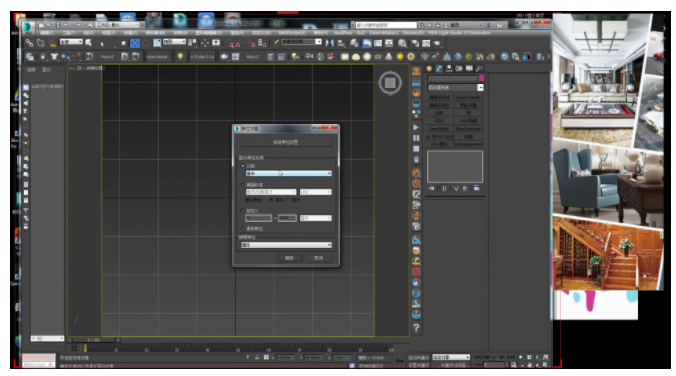Viewport: 676px width, 376px height.
Task: Click Cancel in the Units Setup dialog
Action: point(319,258)
